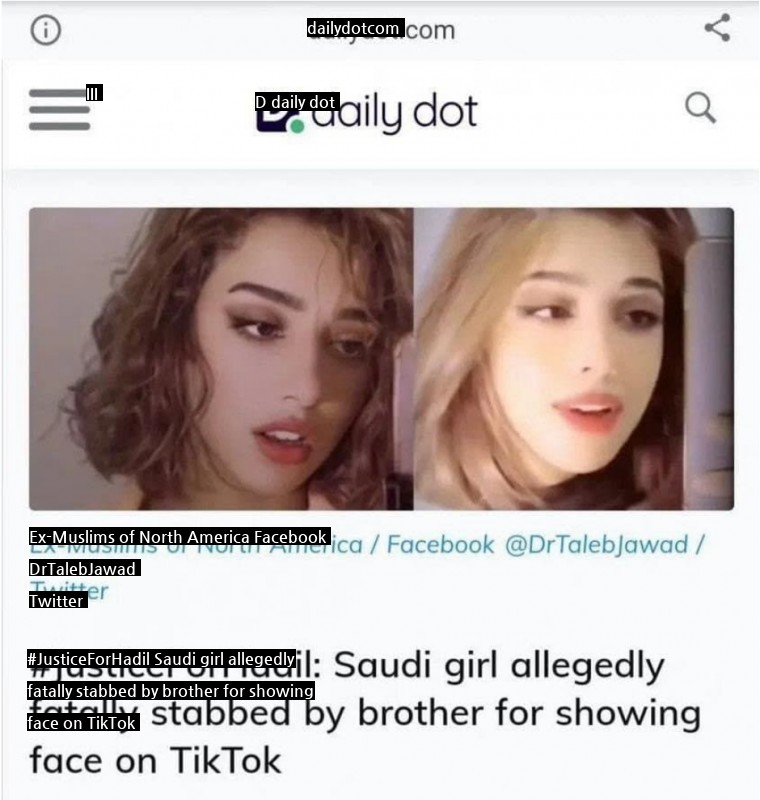Click 'face on TikTok' headline text
The width and height of the screenshot is (760, 800).
coord(155,761)
